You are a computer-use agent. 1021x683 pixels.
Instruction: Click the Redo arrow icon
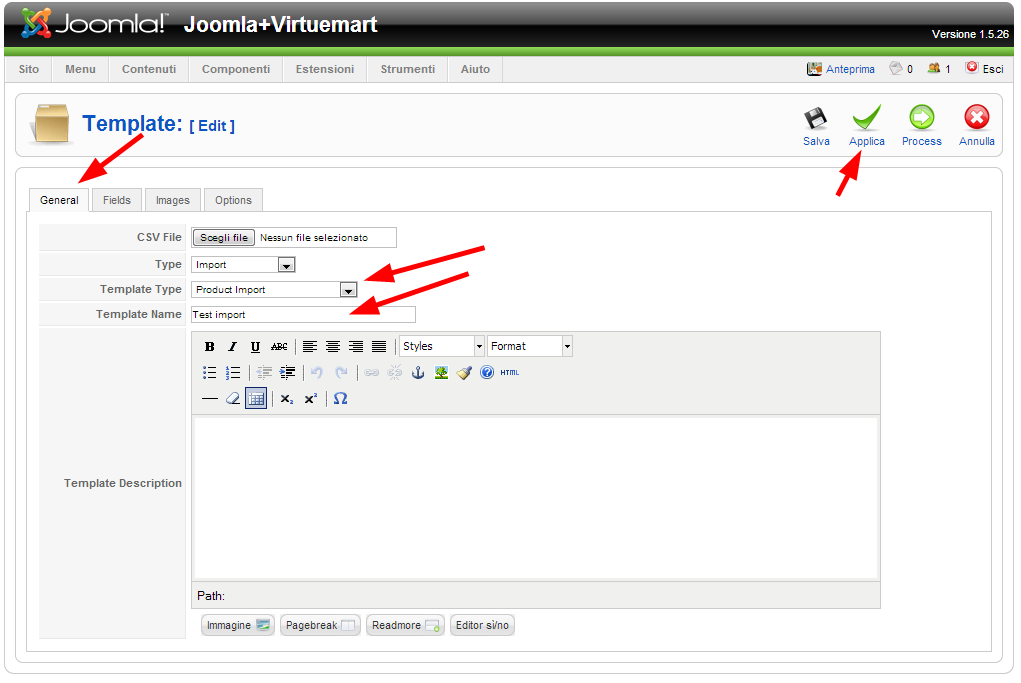click(341, 373)
